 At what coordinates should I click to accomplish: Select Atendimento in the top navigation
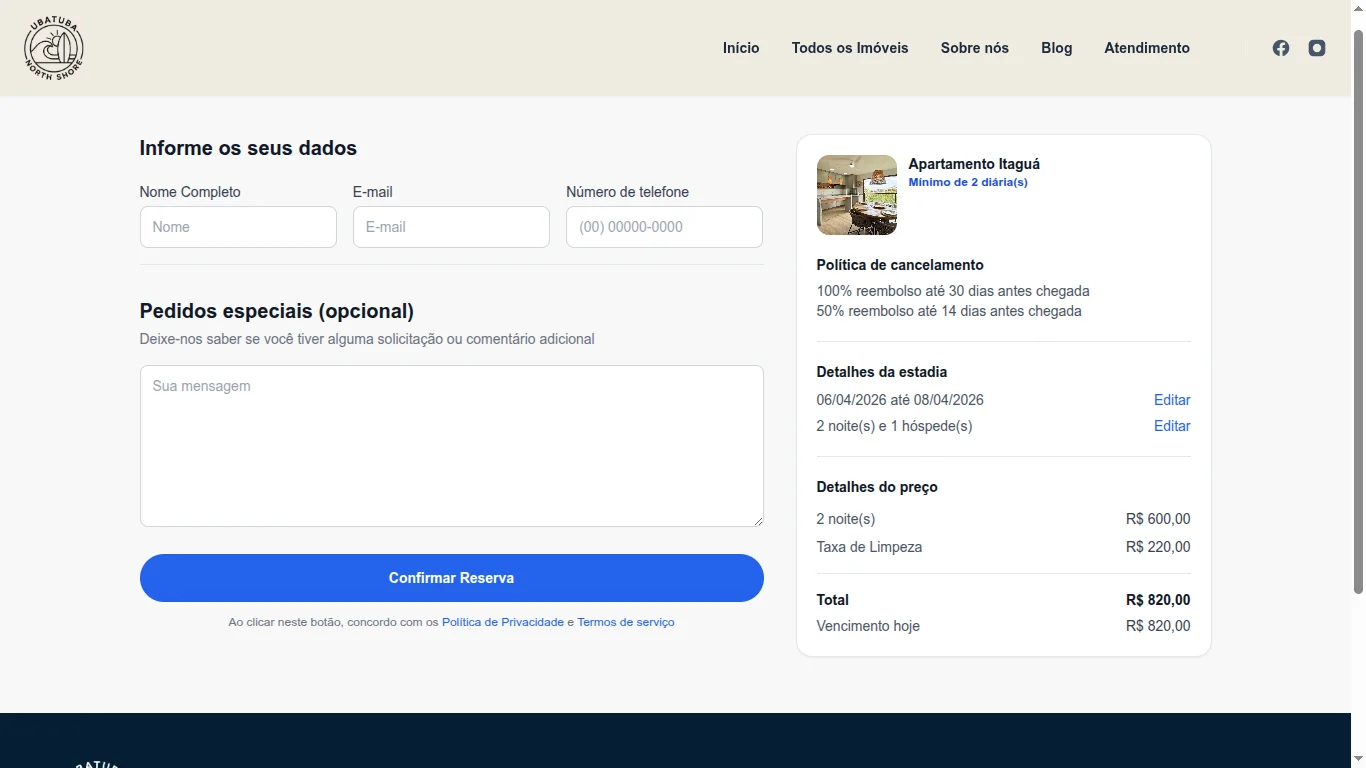pos(1147,48)
